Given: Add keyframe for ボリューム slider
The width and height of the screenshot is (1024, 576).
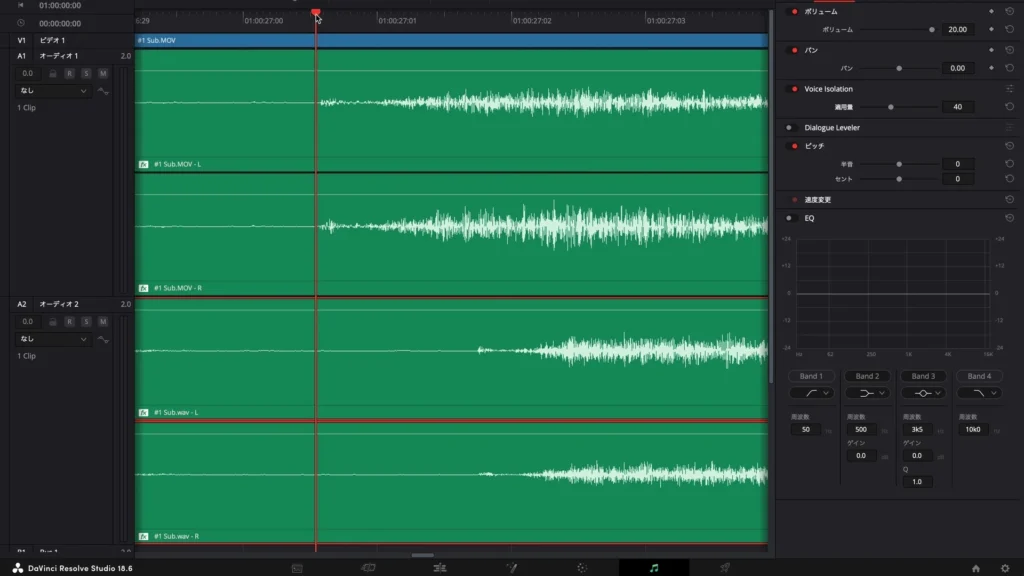Looking at the screenshot, I should [x=991, y=30].
